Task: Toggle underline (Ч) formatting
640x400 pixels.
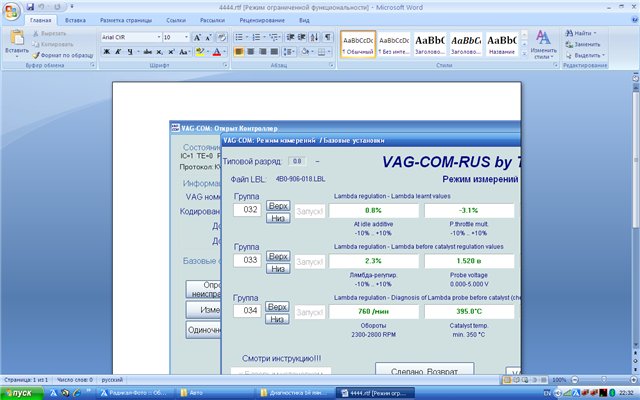Action: (130, 52)
